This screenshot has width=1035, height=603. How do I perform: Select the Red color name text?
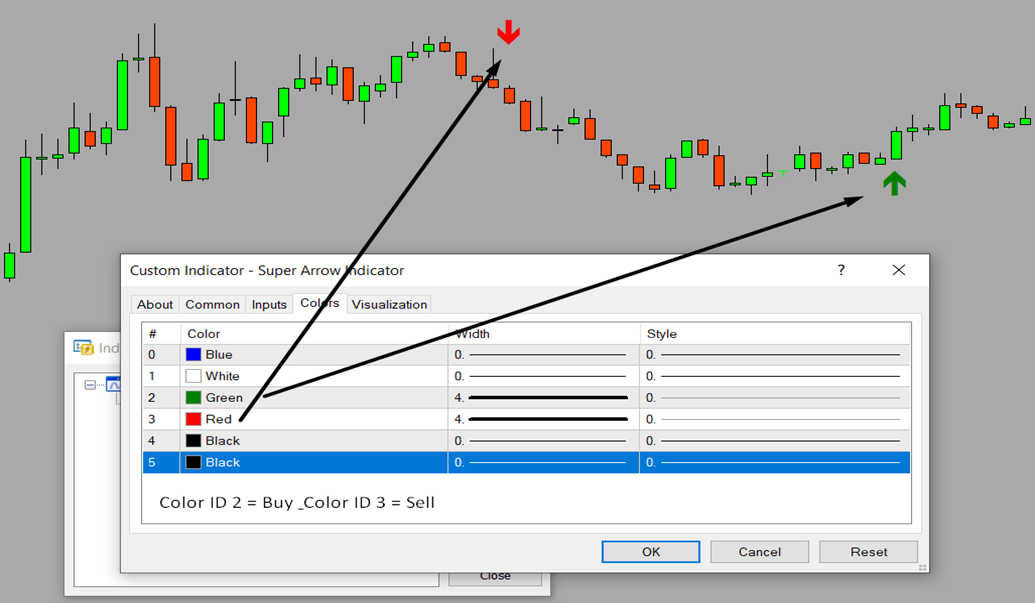(x=218, y=419)
